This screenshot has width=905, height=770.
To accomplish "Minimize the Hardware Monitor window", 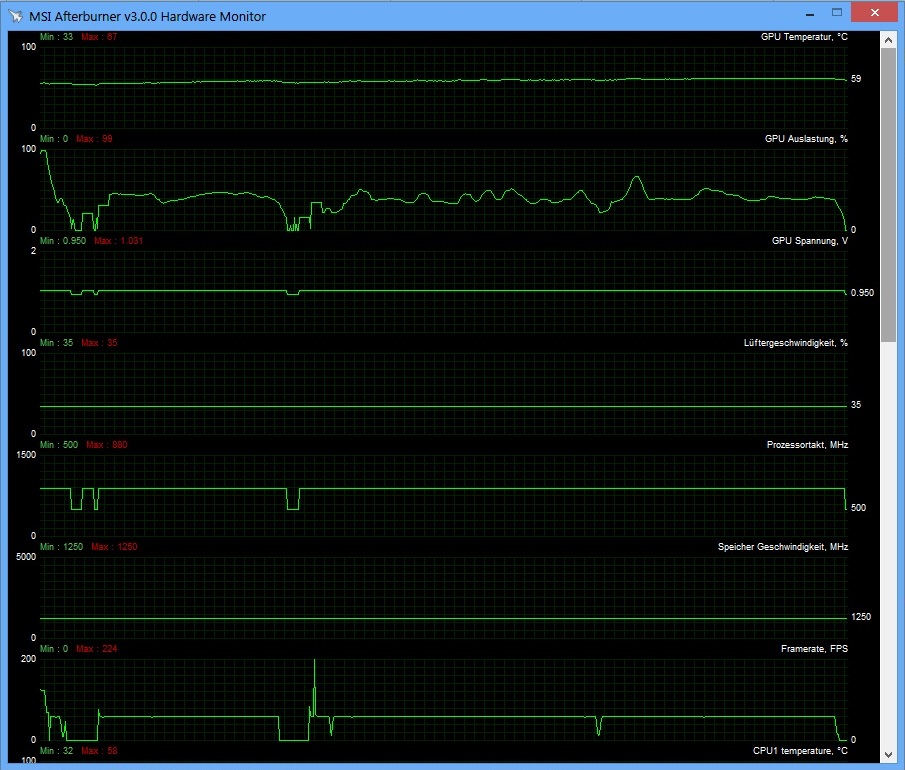I will coord(810,13).
